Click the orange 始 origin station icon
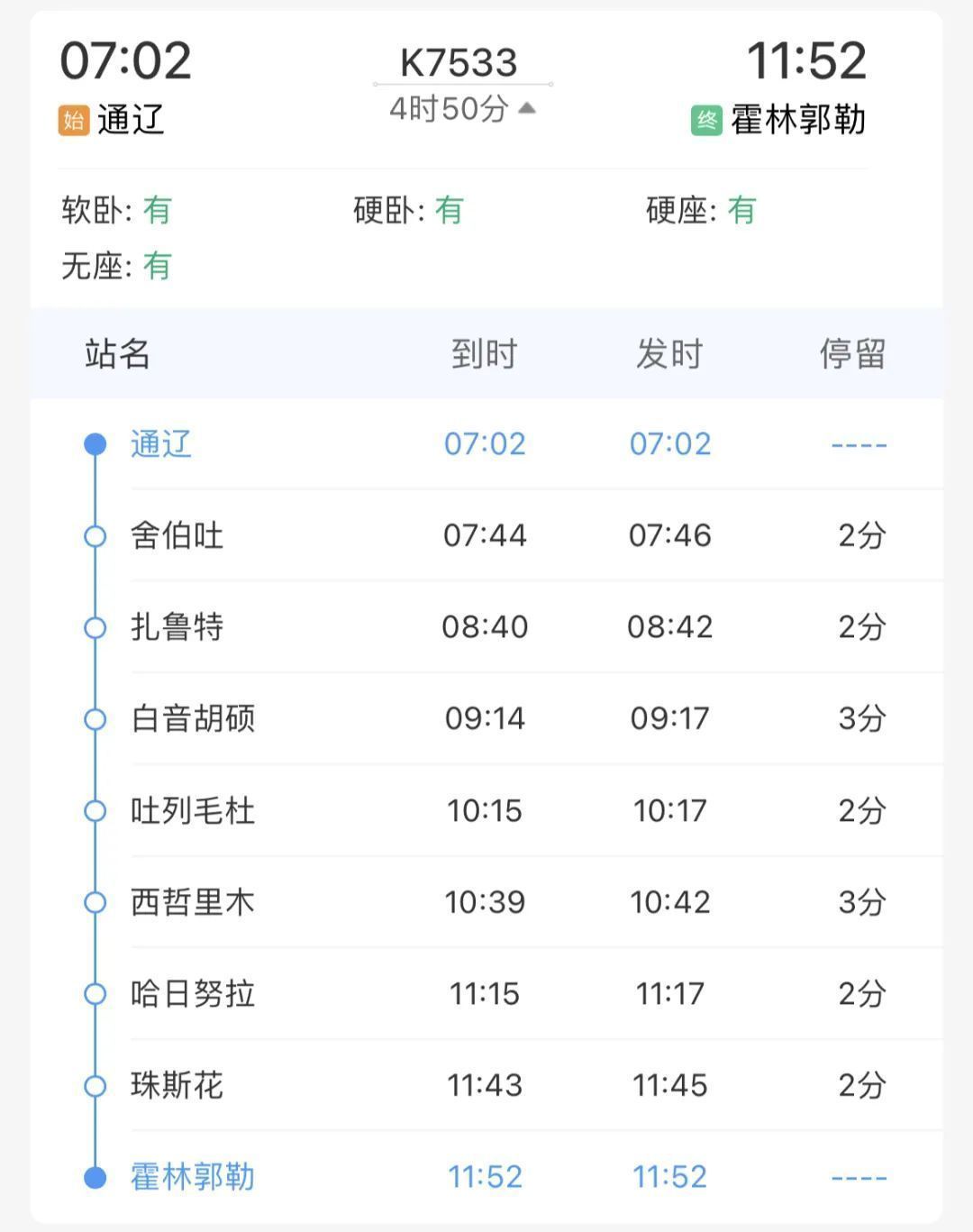The width and height of the screenshot is (973, 1232). point(74,120)
